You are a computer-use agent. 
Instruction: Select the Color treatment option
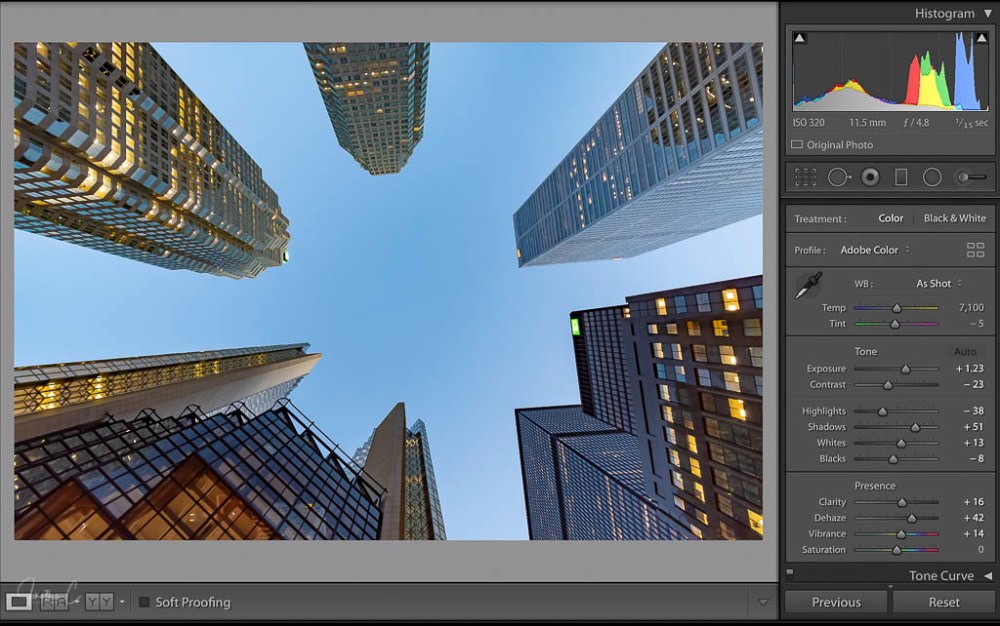point(890,218)
